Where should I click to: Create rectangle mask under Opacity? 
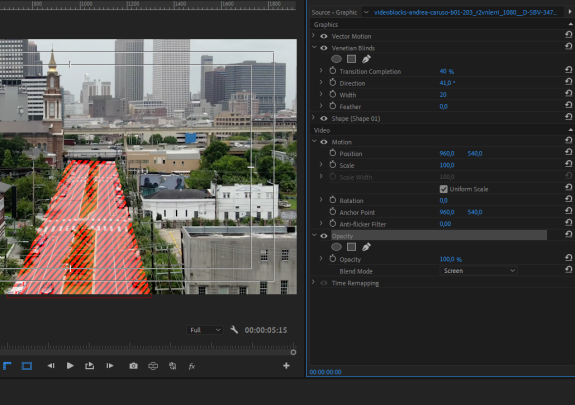click(x=351, y=247)
